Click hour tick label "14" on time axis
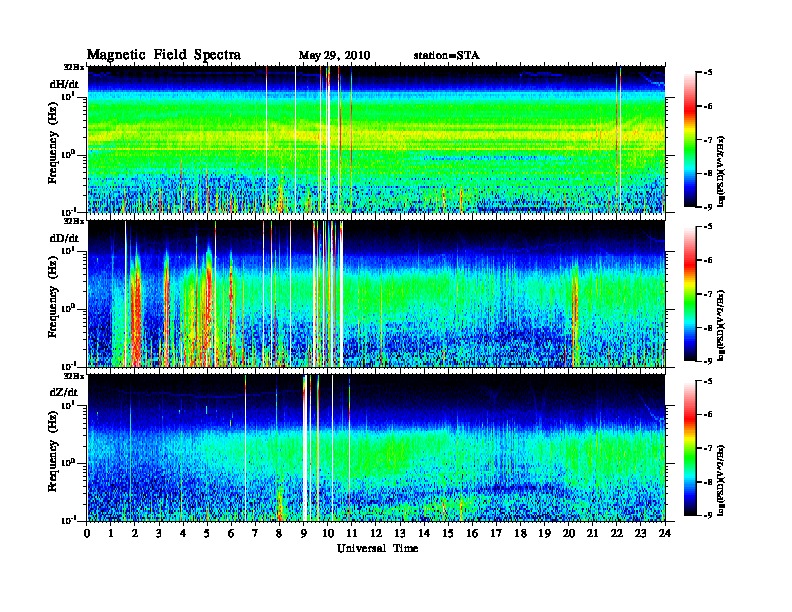Viewport: 792px width, 612px height. (x=424, y=533)
